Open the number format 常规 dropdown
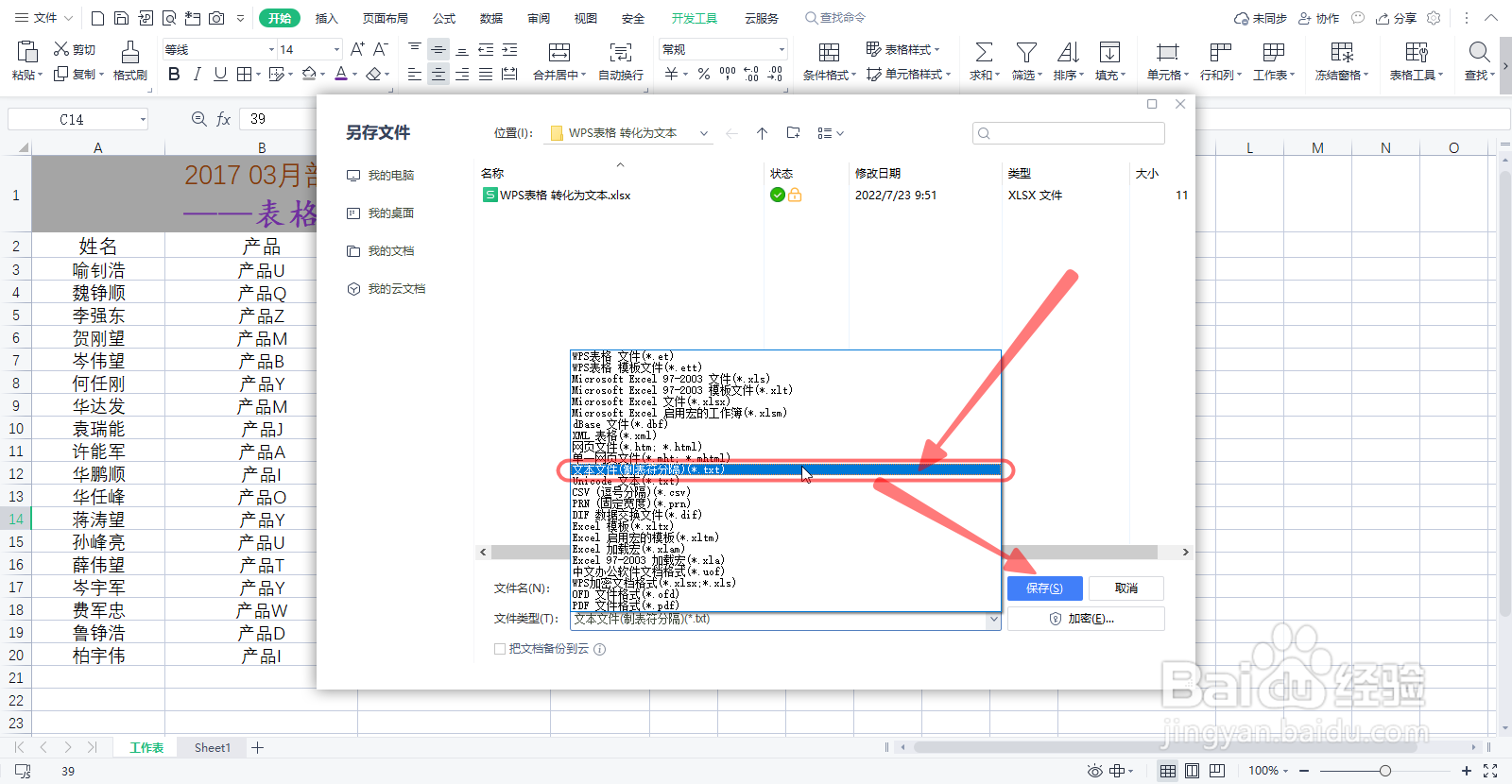The width and height of the screenshot is (1512, 784). point(782,49)
